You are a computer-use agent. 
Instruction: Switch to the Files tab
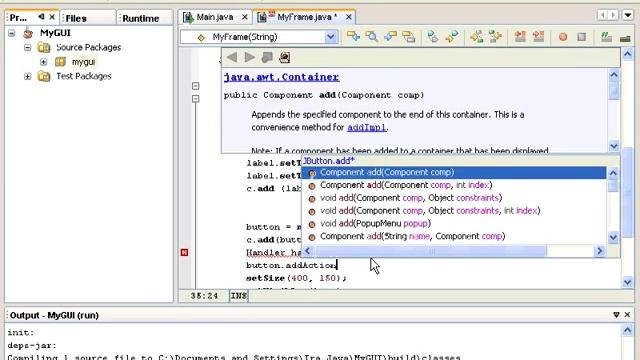click(x=88, y=18)
